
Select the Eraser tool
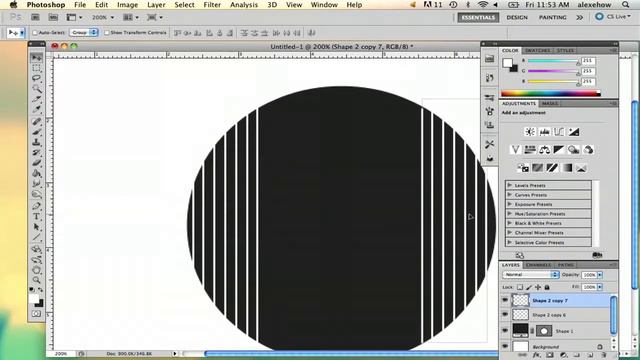click(x=36, y=163)
